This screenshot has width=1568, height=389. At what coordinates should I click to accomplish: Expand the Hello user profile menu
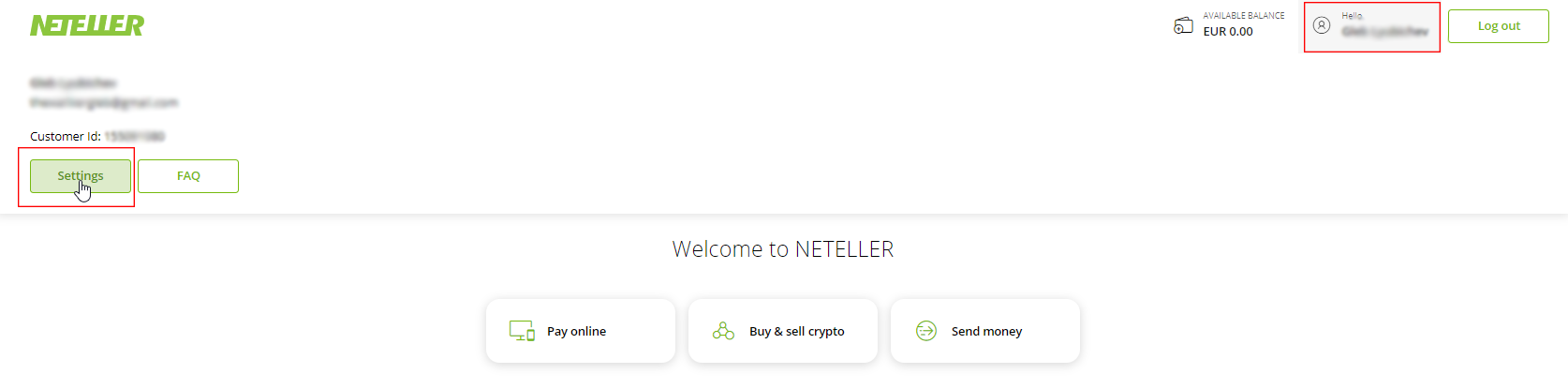[1372, 27]
